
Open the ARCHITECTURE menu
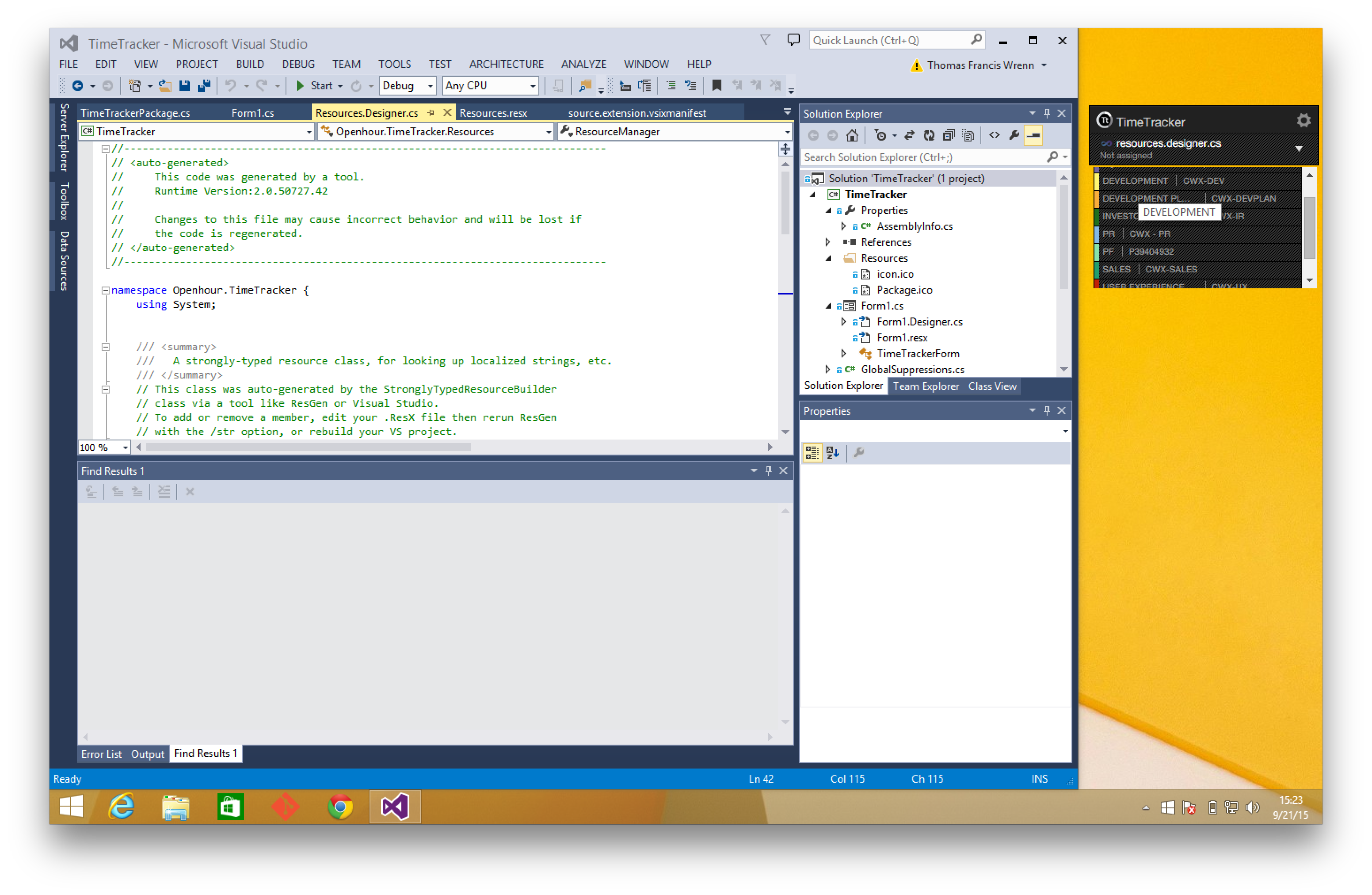tap(506, 64)
